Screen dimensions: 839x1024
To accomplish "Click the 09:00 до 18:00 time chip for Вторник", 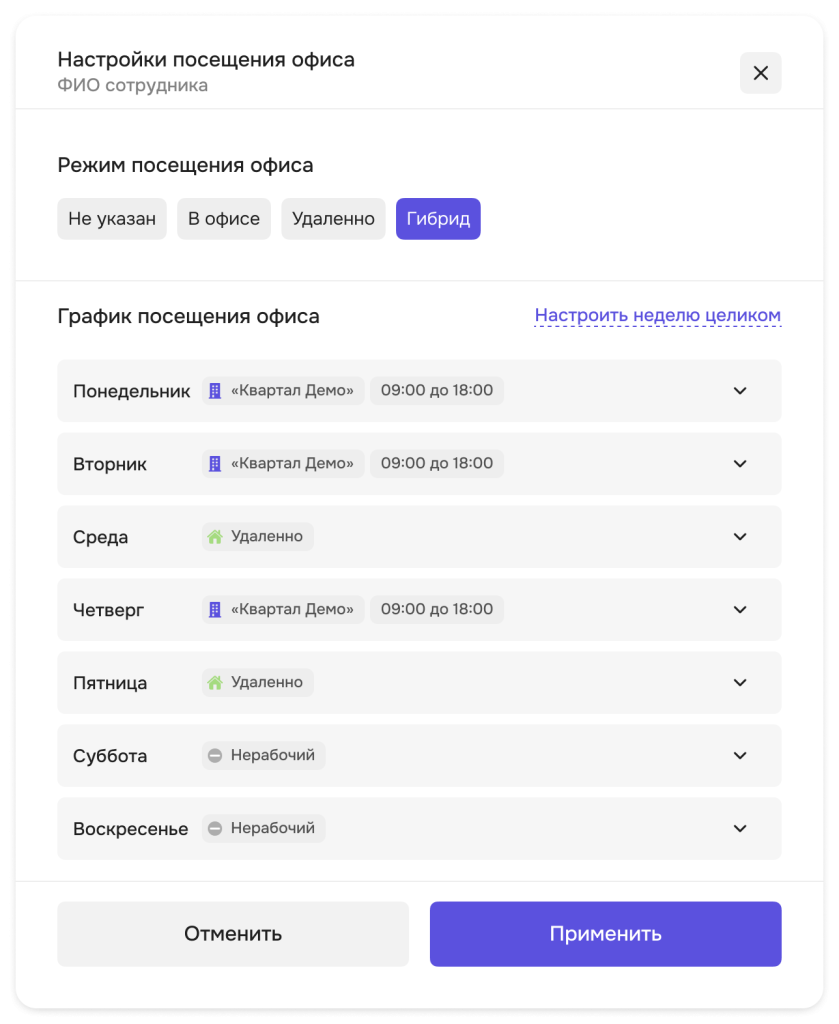I will tap(437, 464).
